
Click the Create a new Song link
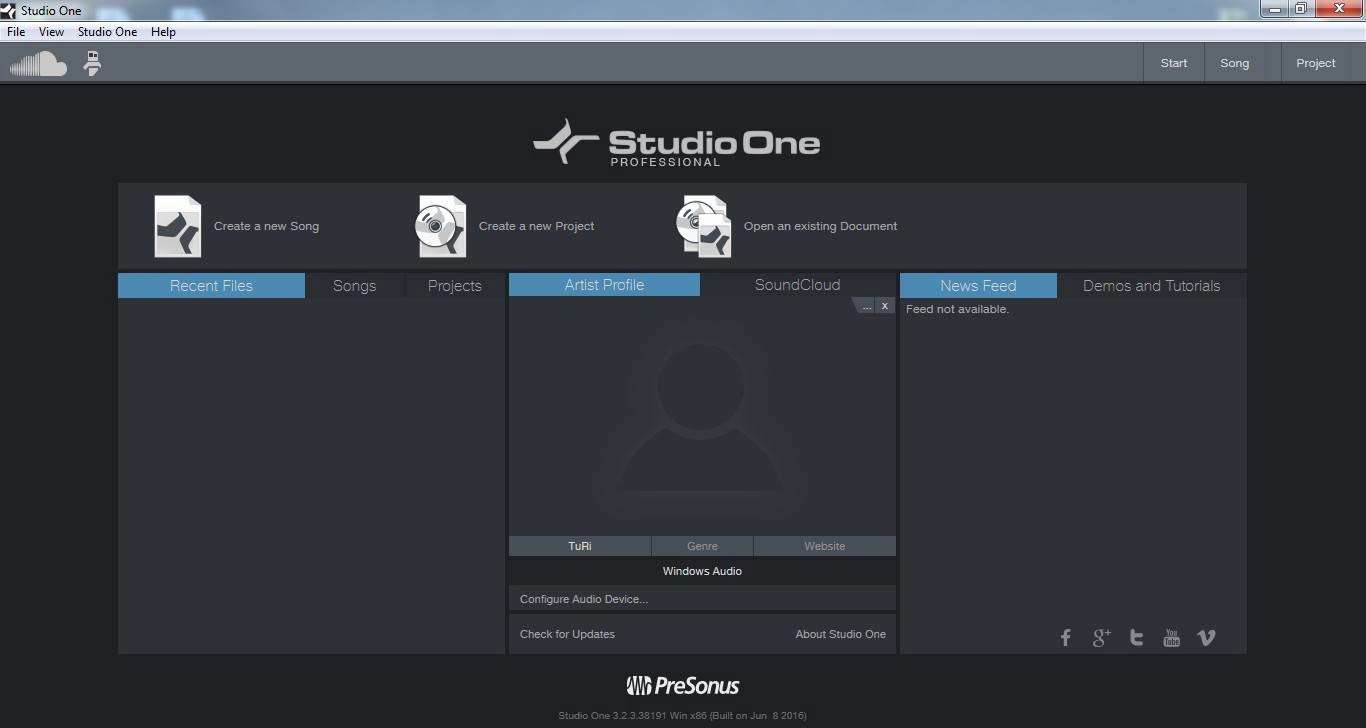266,226
